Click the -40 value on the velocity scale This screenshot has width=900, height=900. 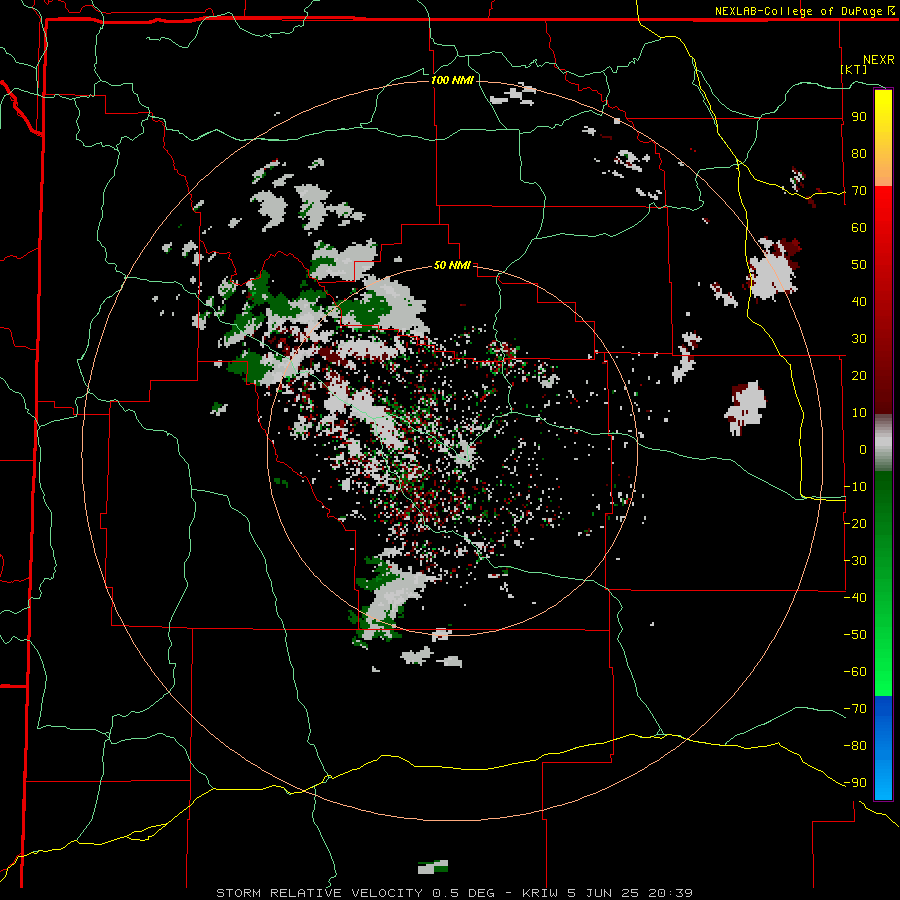(x=855, y=598)
